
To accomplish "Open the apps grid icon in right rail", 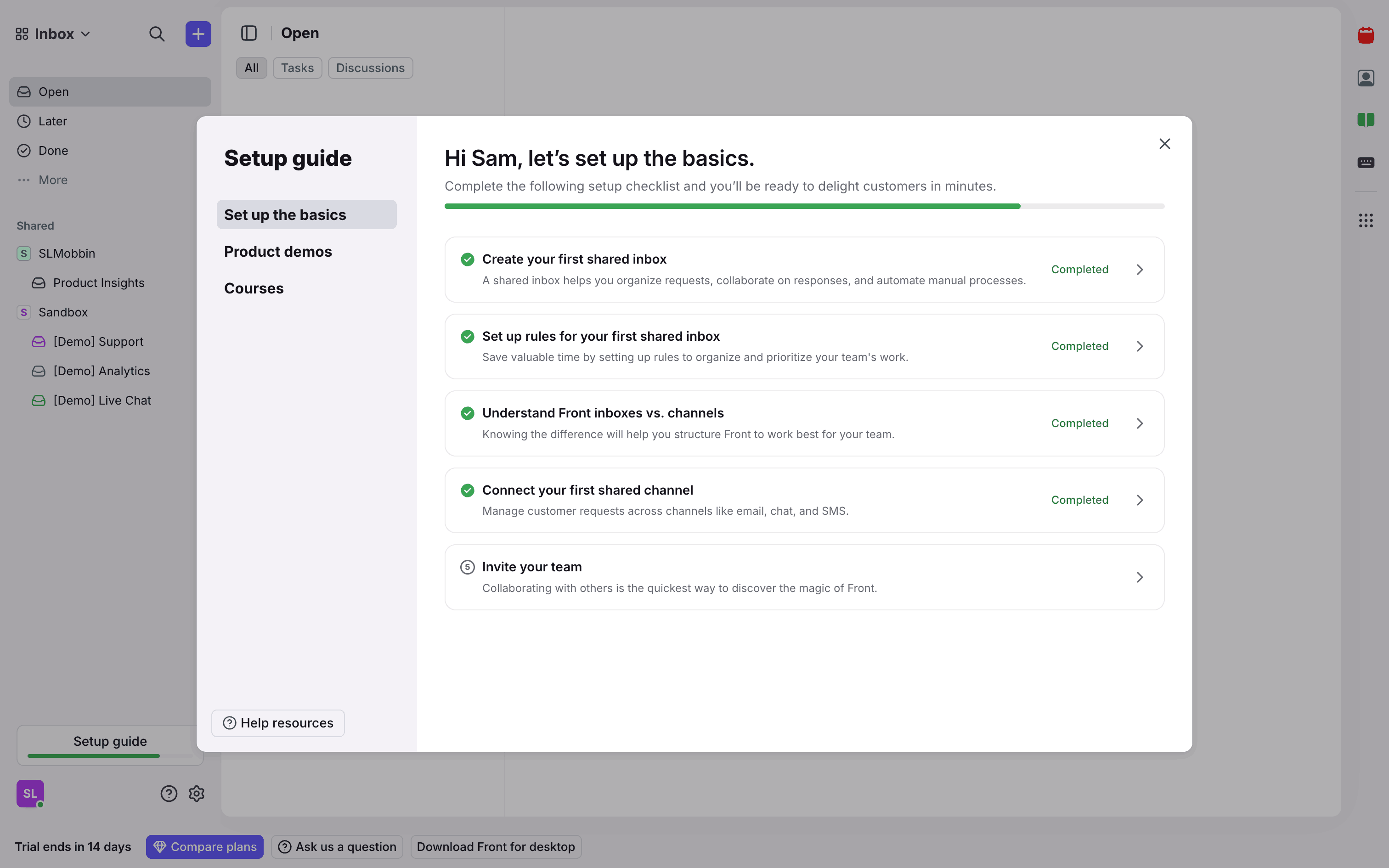I will (1366, 220).
